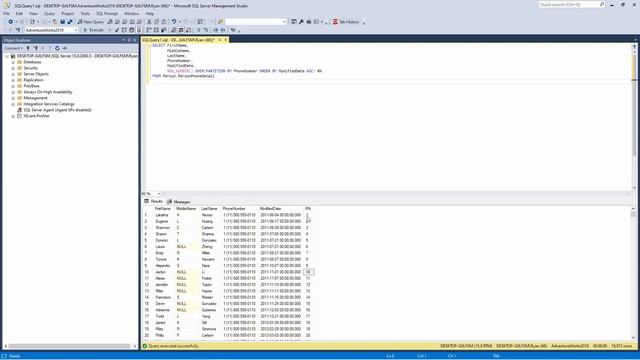Click the Parse query checkmark icon
Screen dimensions: 640x360
point(117,30)
